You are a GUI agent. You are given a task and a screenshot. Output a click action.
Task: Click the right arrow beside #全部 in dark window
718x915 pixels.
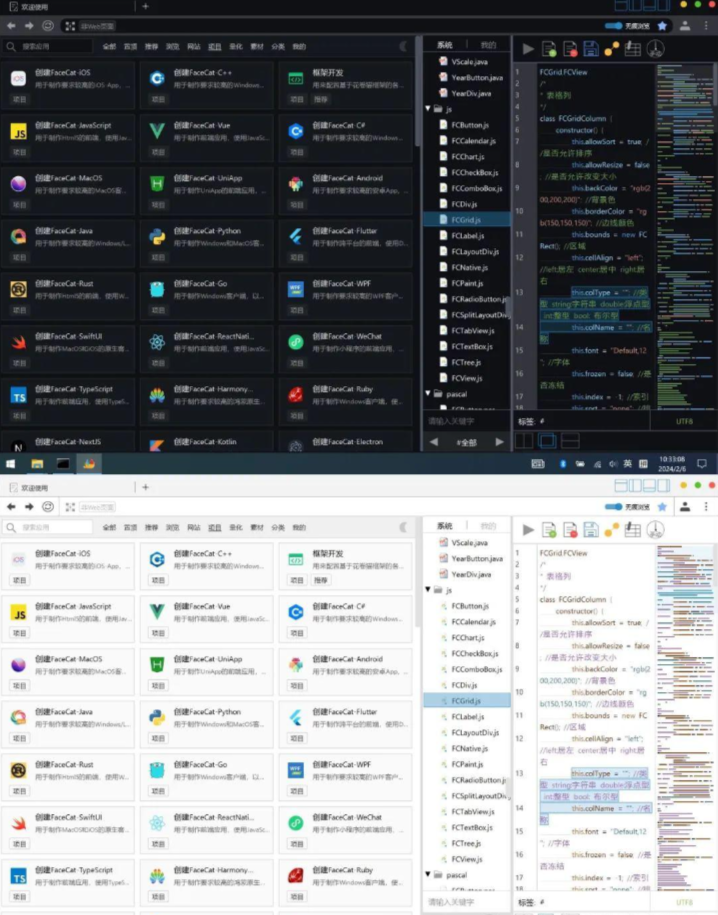coord(499,442)
